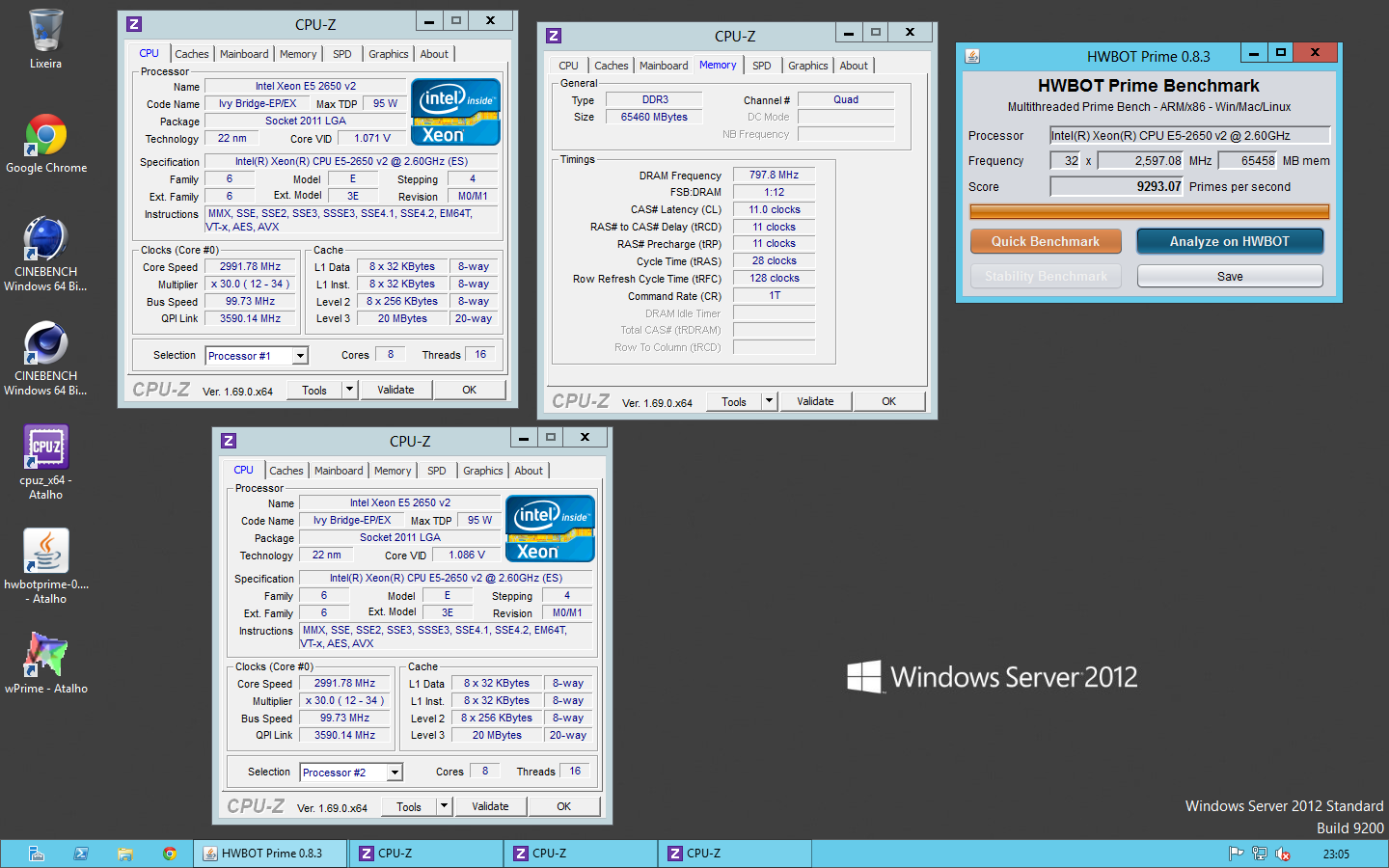Expand Tools dropdown arrow in Processor #1 window
Screen dimensions: 1389x868
click(x=349, y=390)
